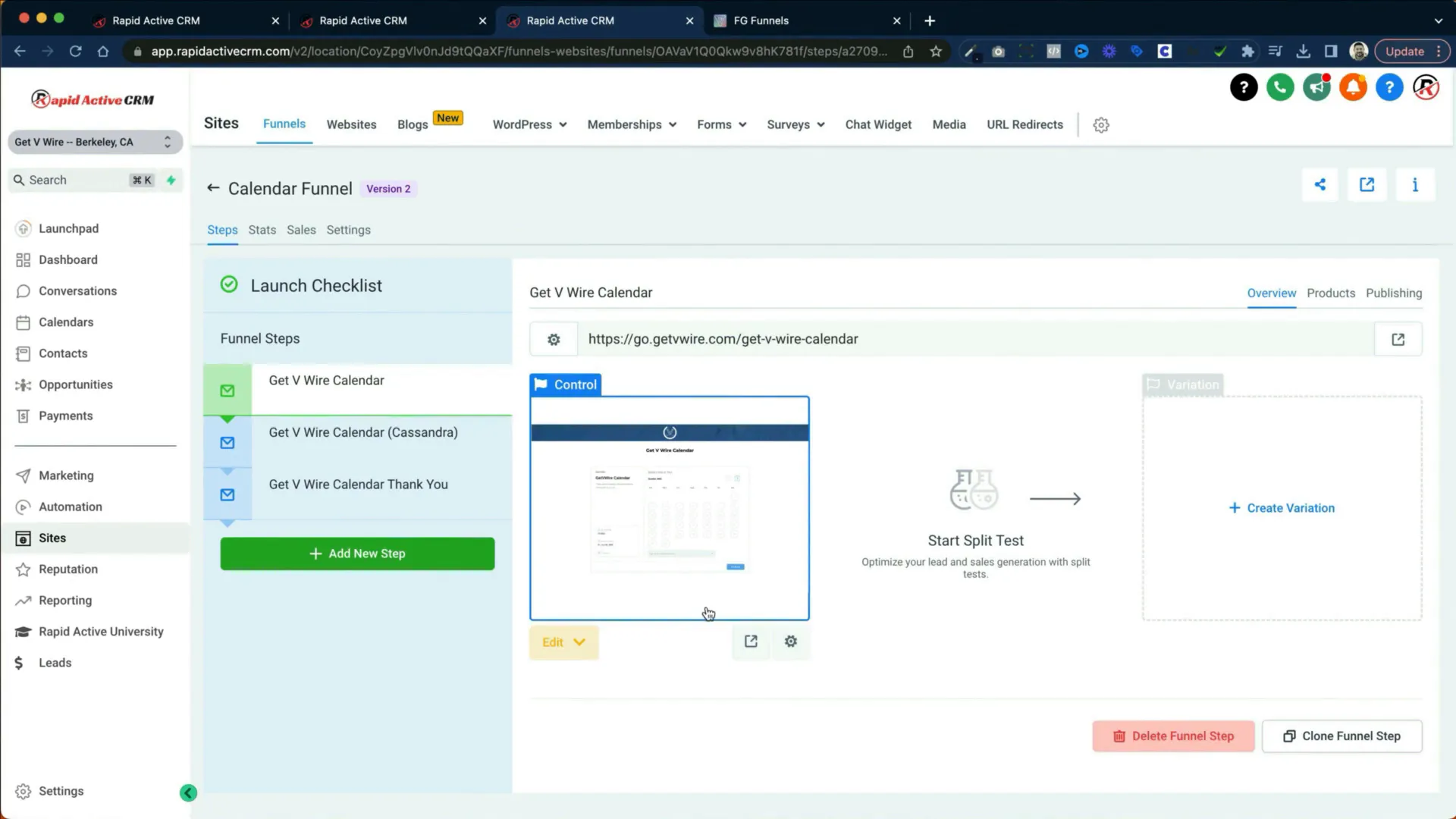Open Media page
This screenshot has width=1456, height=819.
tap(949, 124)
